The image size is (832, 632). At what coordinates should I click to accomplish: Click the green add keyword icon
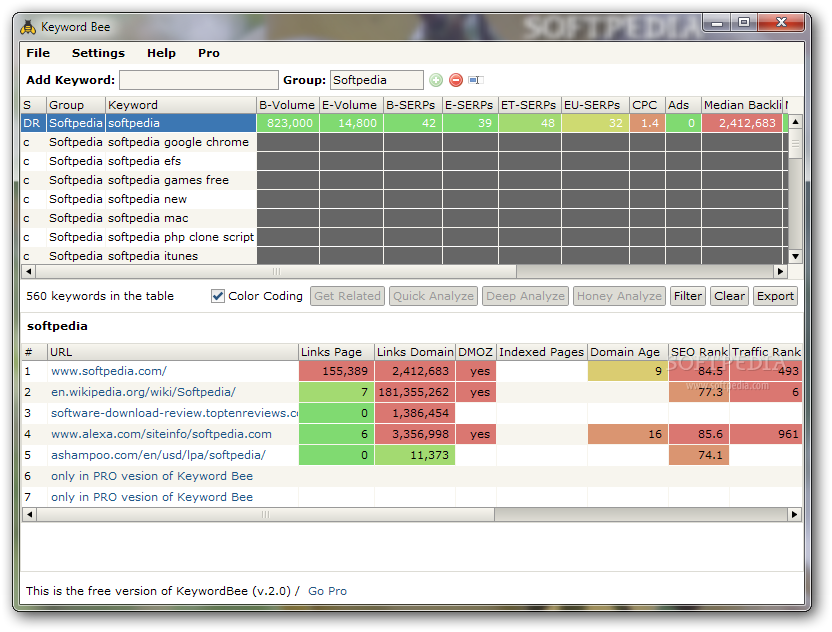436,80
